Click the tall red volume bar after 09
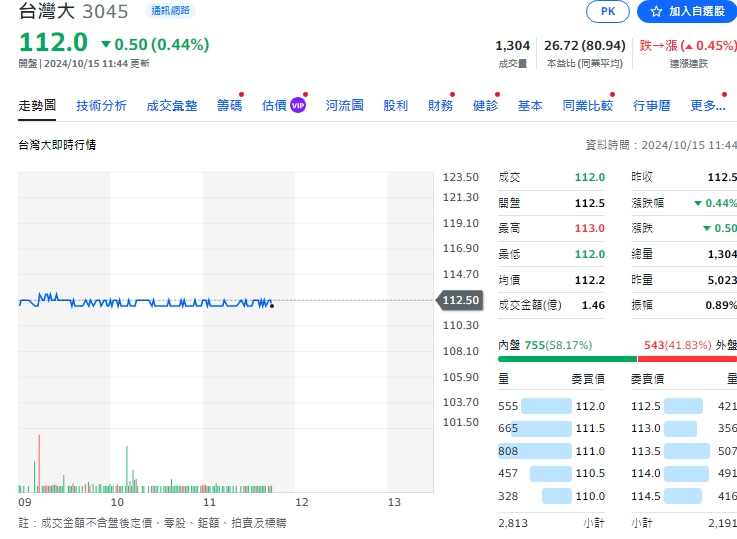Image resolution: width=737 pixels, height=539 pixels. pyautogui.click(x=39, y=463)
